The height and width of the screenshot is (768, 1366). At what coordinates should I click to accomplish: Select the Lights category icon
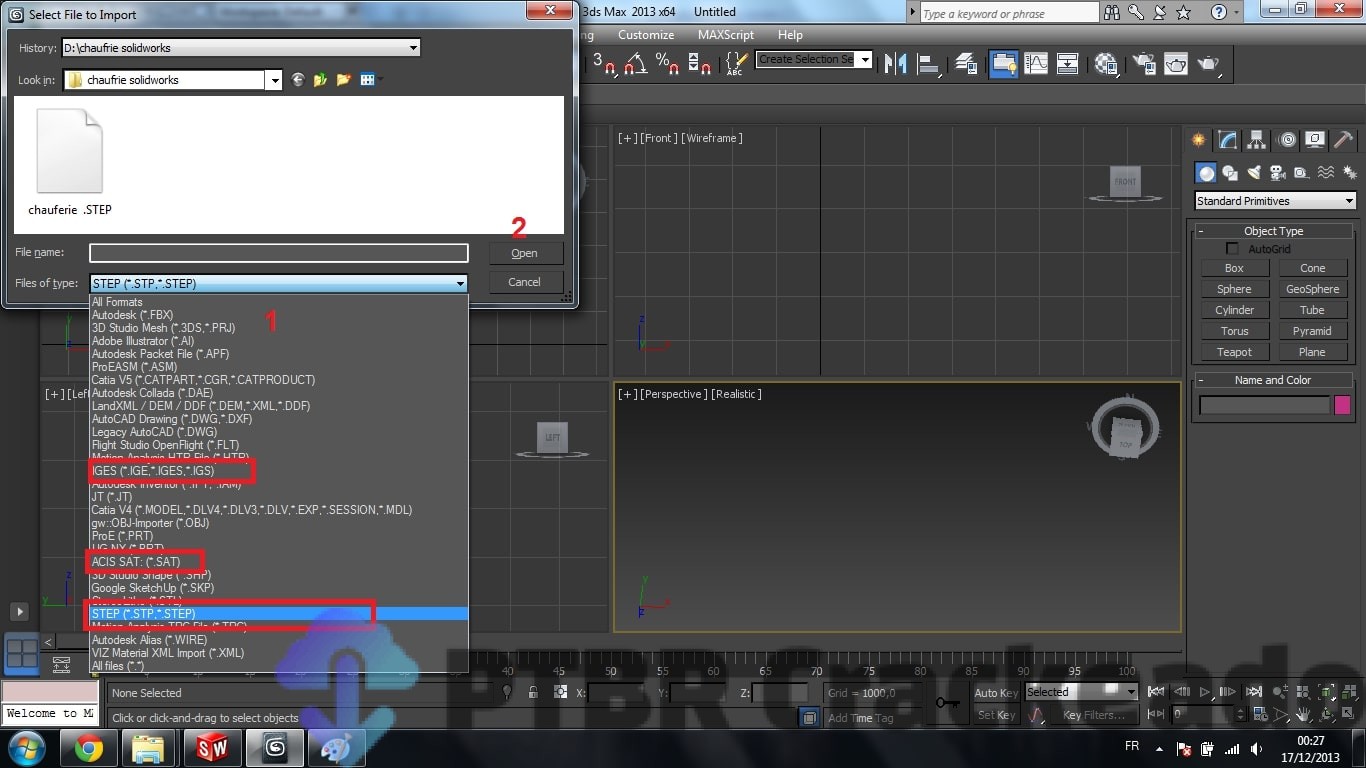(x=1254, y=173)
